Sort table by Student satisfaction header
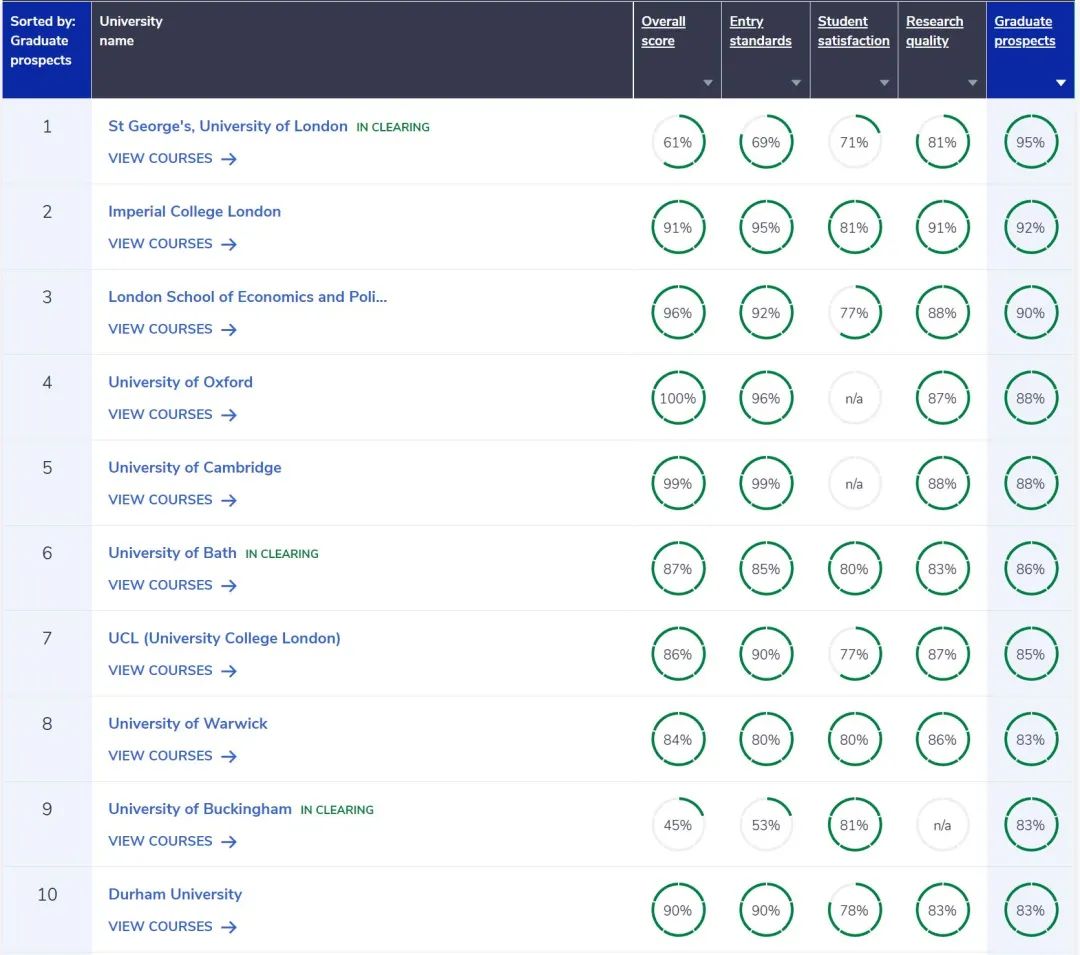 pyautogui.click(x=853, y=31)
